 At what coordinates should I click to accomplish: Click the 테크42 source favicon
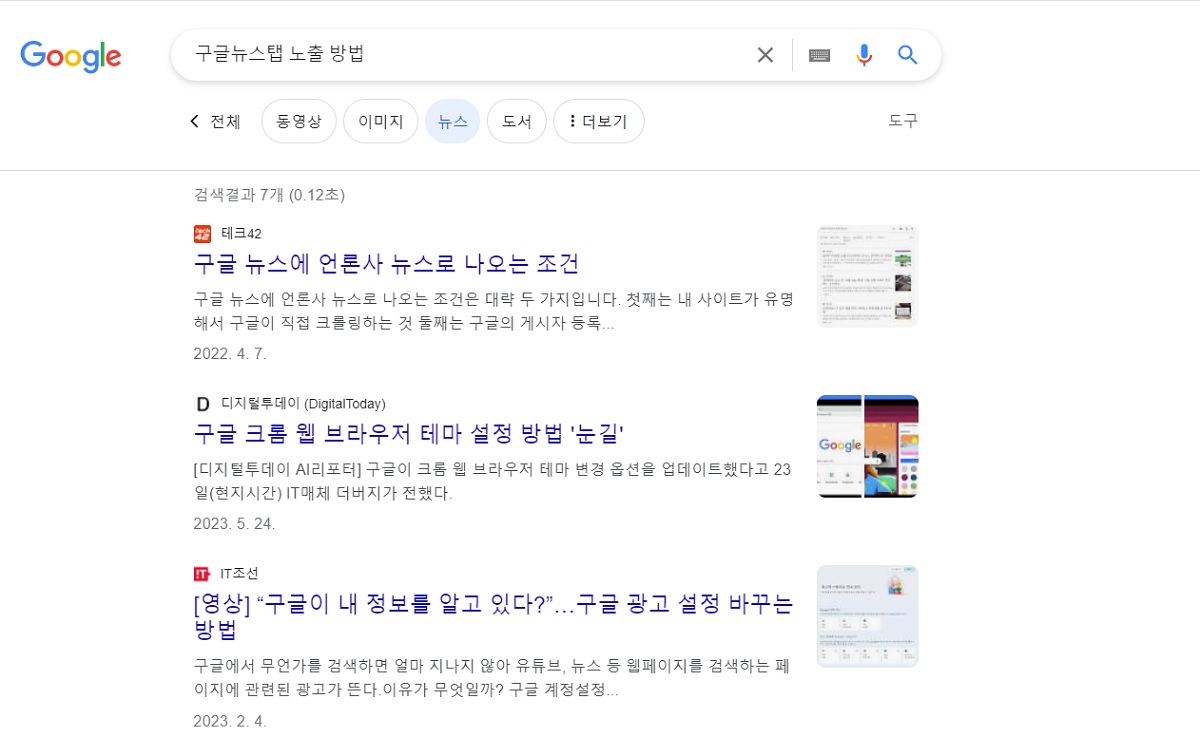coord(202,234)
